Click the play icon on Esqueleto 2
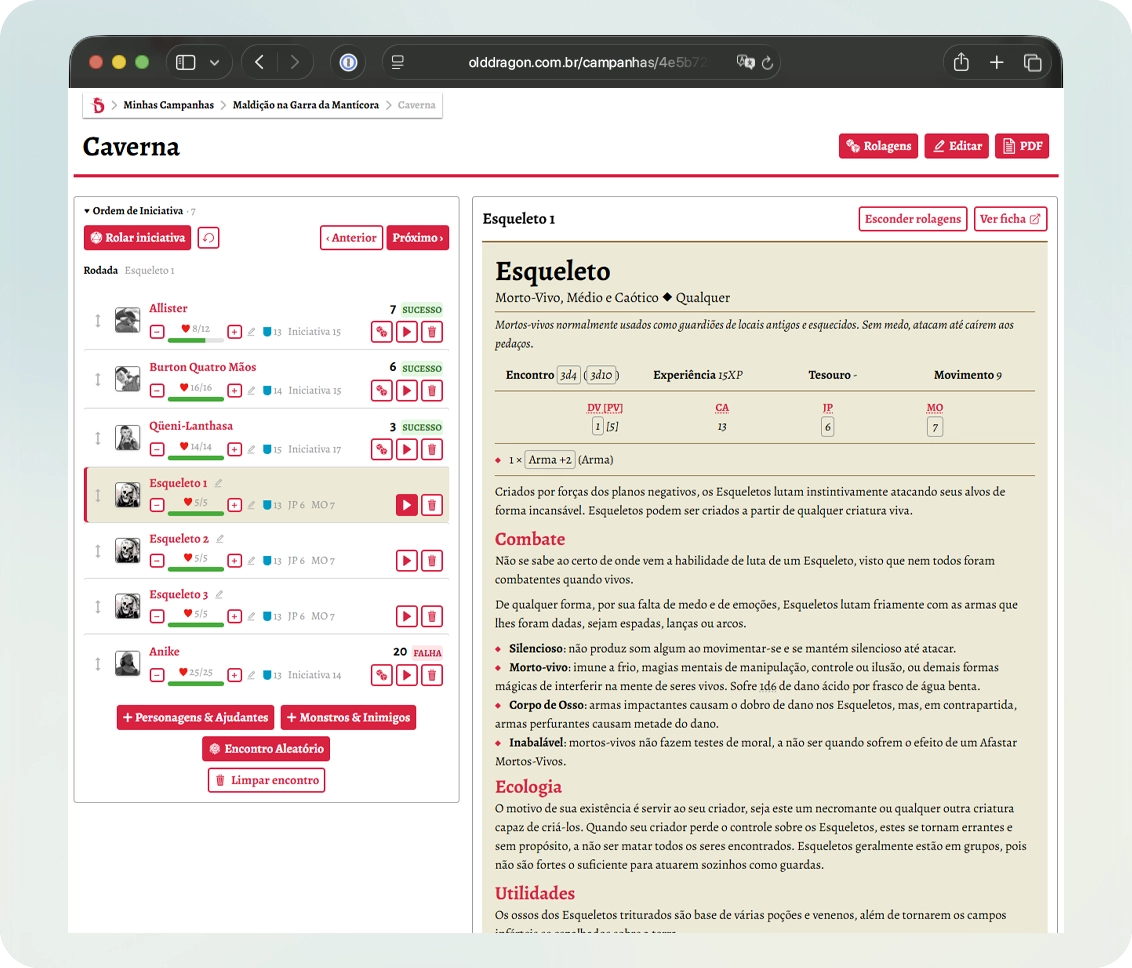Image resolution: width=1132 pixels, height=968 pixels. point(407,561)
